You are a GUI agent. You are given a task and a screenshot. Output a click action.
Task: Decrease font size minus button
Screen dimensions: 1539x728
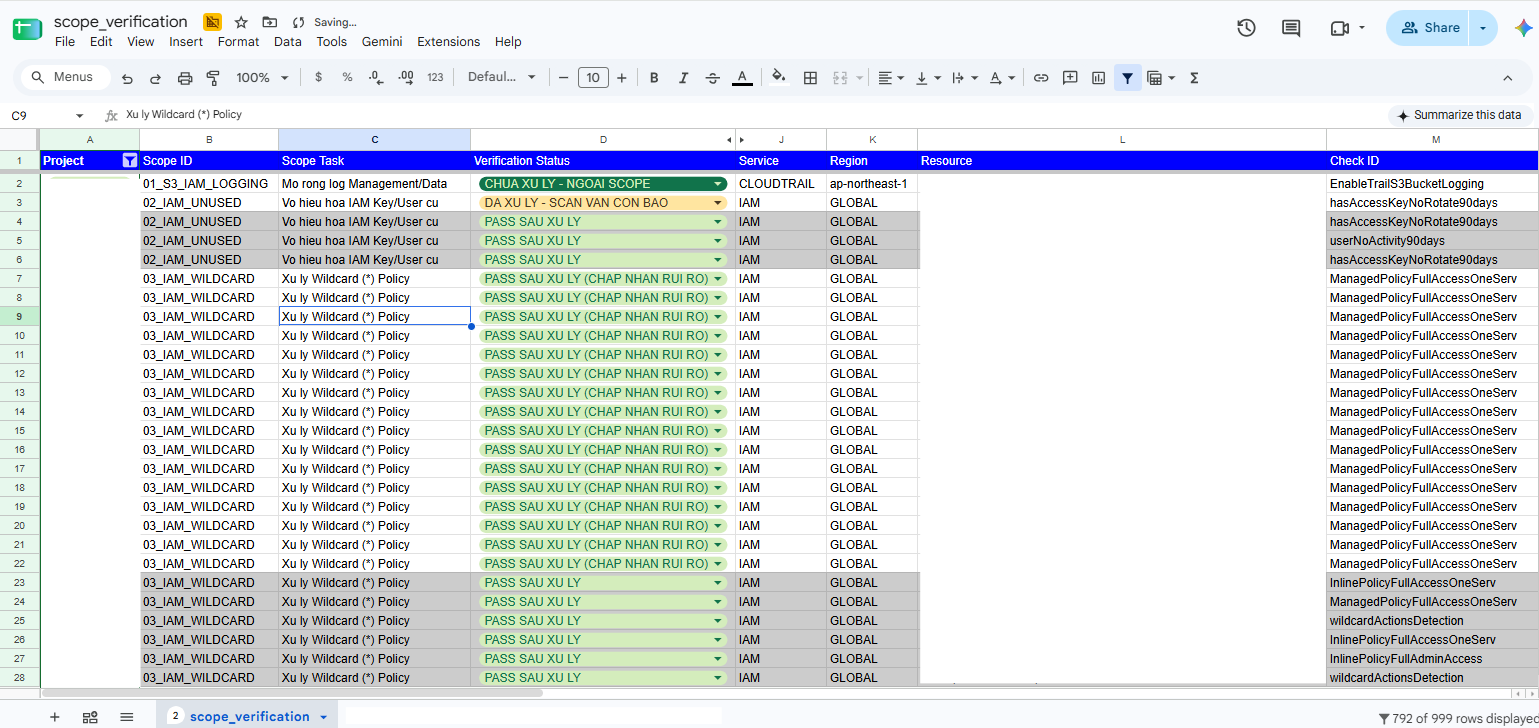564,77
